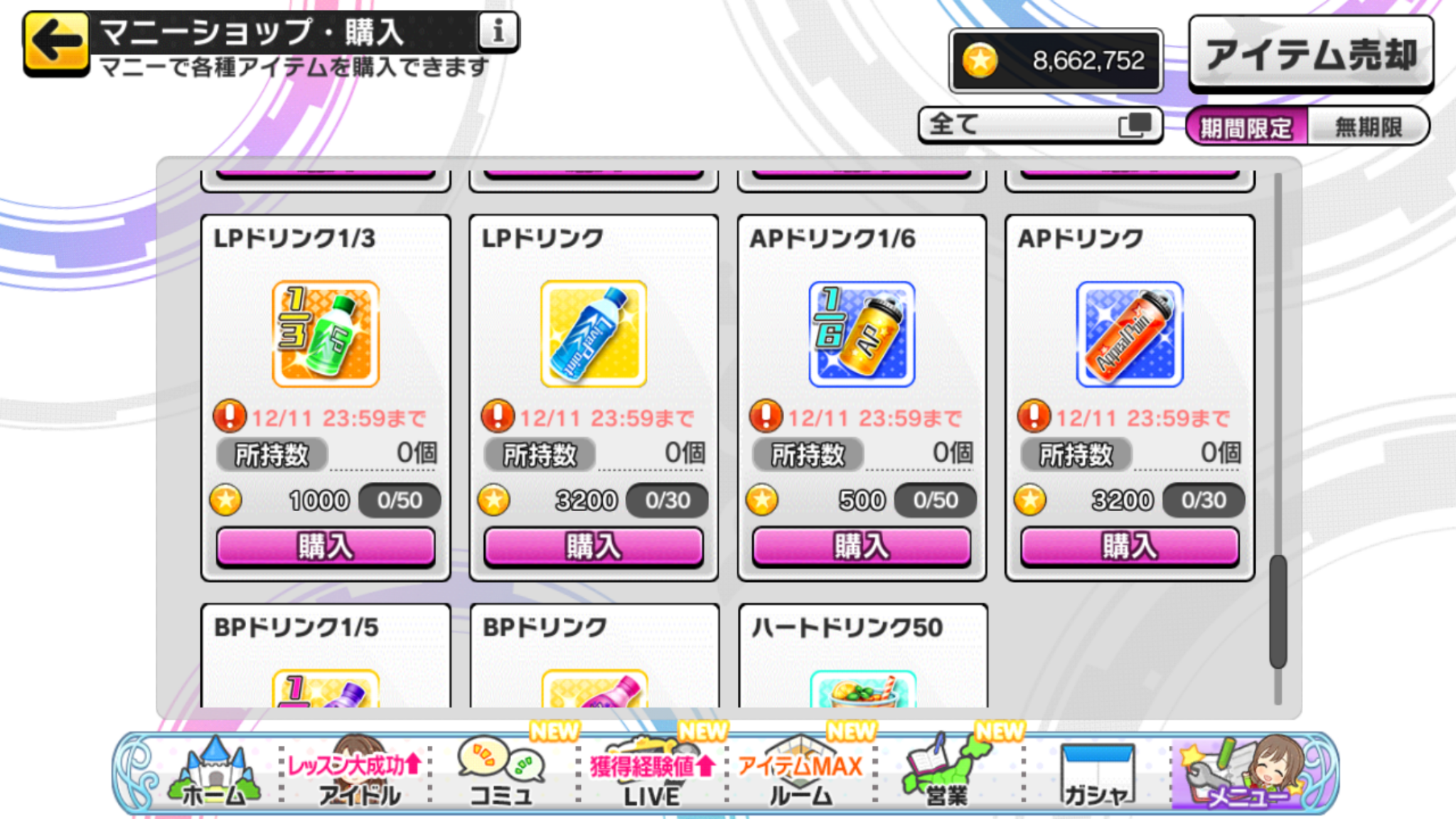This screenshot has height=819, width=1456.
Task: Click the item list scrollbar thumb
Action: tap(1278, 611)
